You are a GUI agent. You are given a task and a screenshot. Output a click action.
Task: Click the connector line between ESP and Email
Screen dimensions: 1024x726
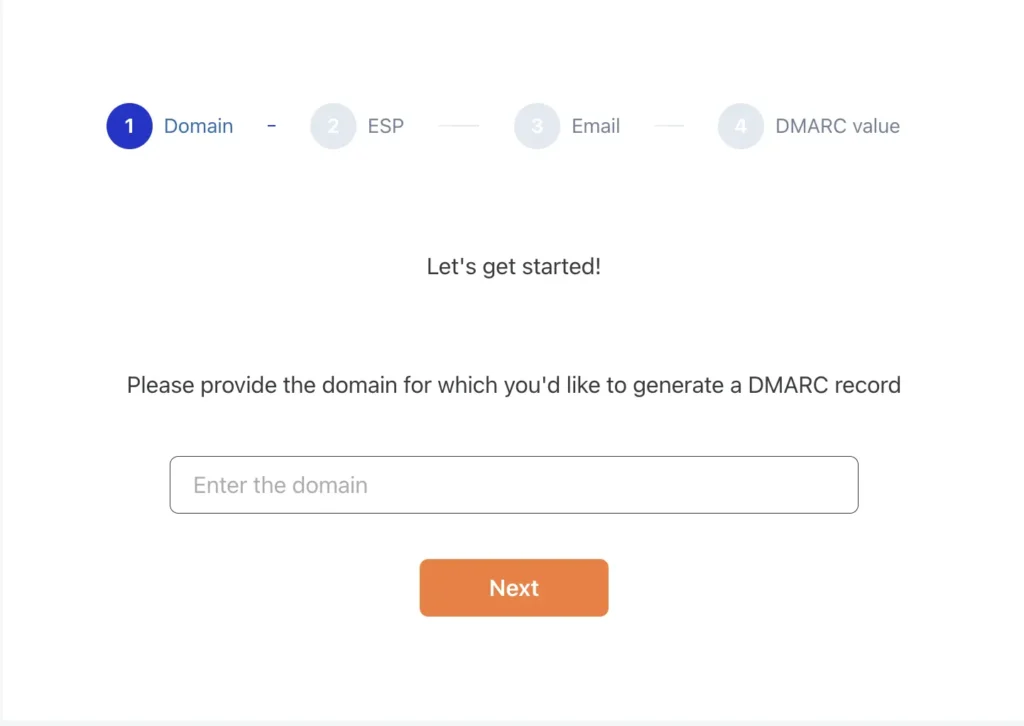coord(458,126)
